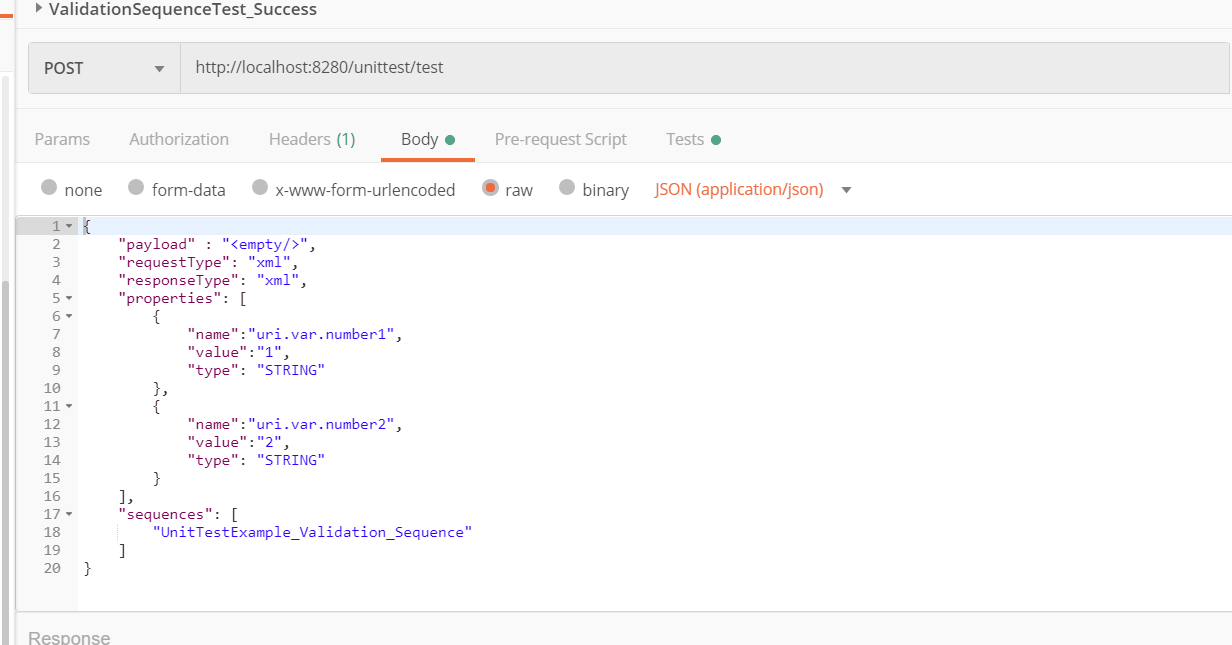Switch to the Headers (1) tab
Screen dimensions: 1232x645
click(x=312, y=139)
